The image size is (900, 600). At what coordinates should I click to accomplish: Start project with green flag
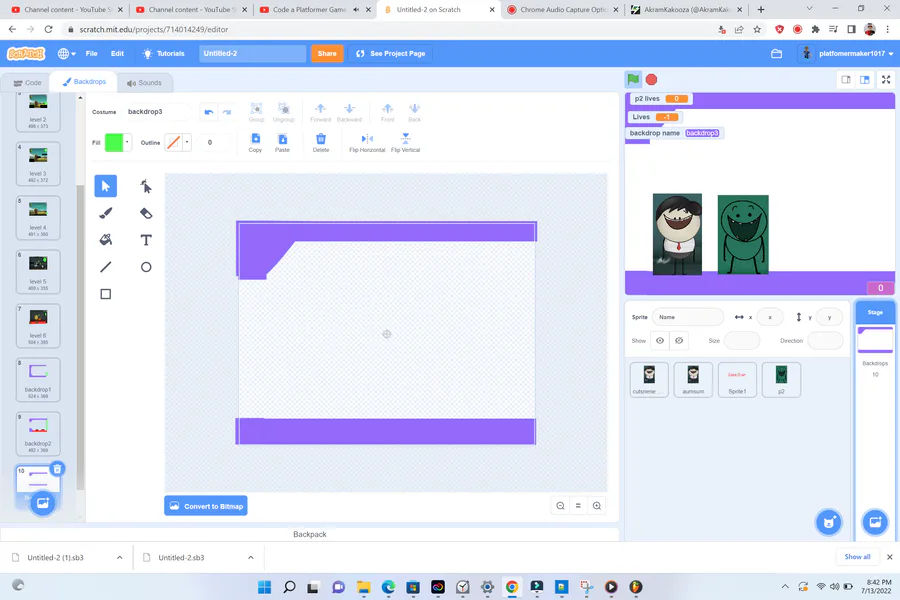tap(633, 79)
